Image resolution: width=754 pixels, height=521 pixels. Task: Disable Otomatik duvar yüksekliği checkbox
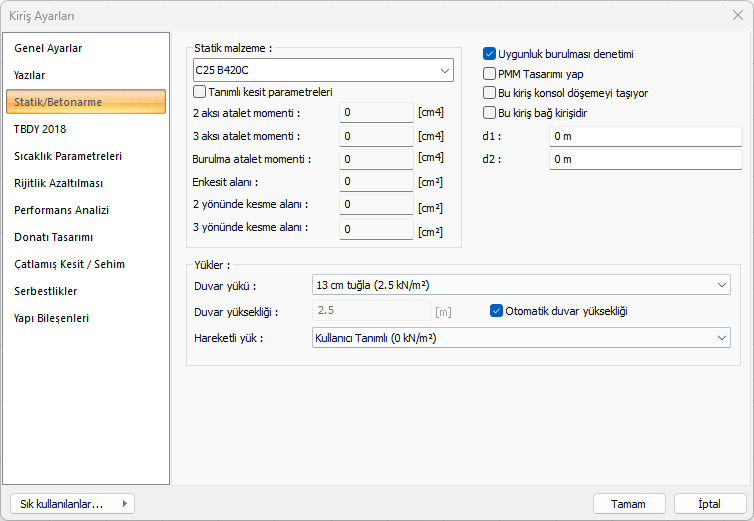coord(497,311)
